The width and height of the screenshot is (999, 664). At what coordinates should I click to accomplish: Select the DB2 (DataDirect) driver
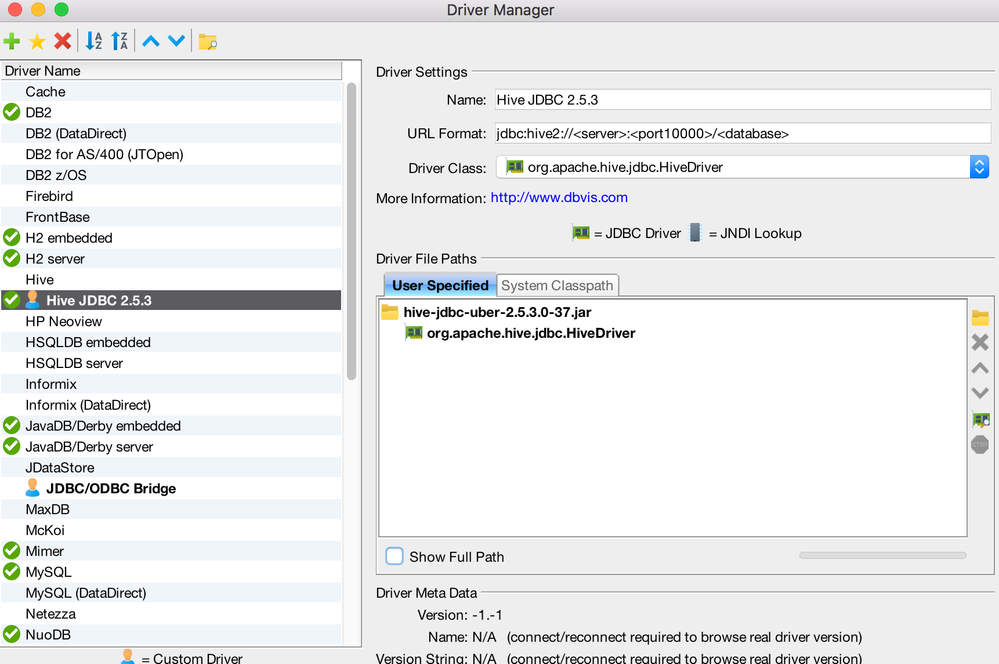pos(171,133)
